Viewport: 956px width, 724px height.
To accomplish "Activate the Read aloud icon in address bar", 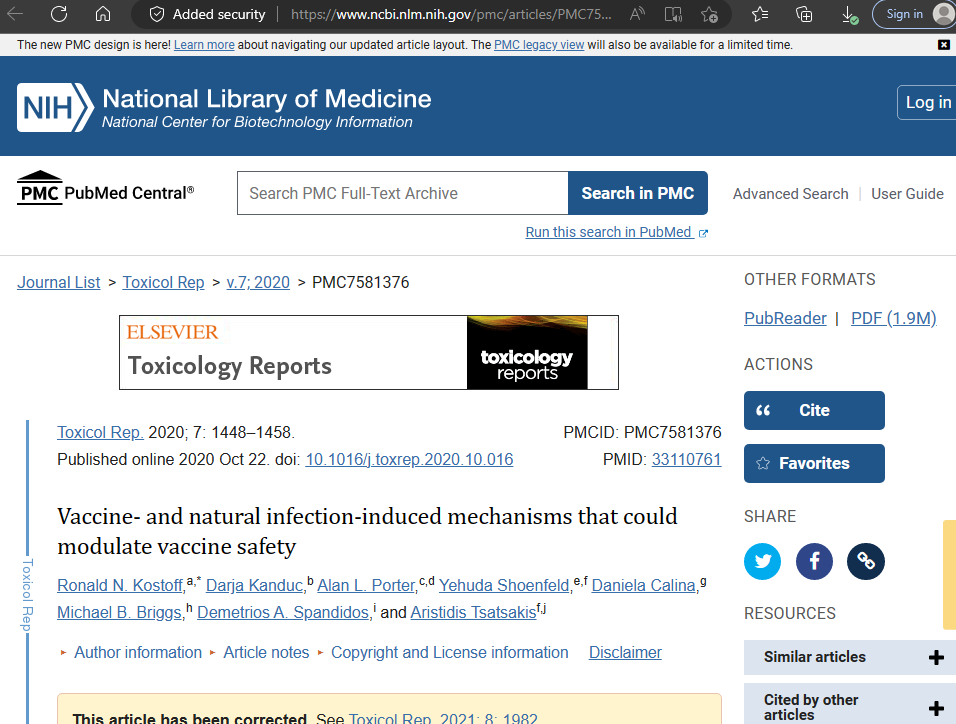I will point(637,14).
